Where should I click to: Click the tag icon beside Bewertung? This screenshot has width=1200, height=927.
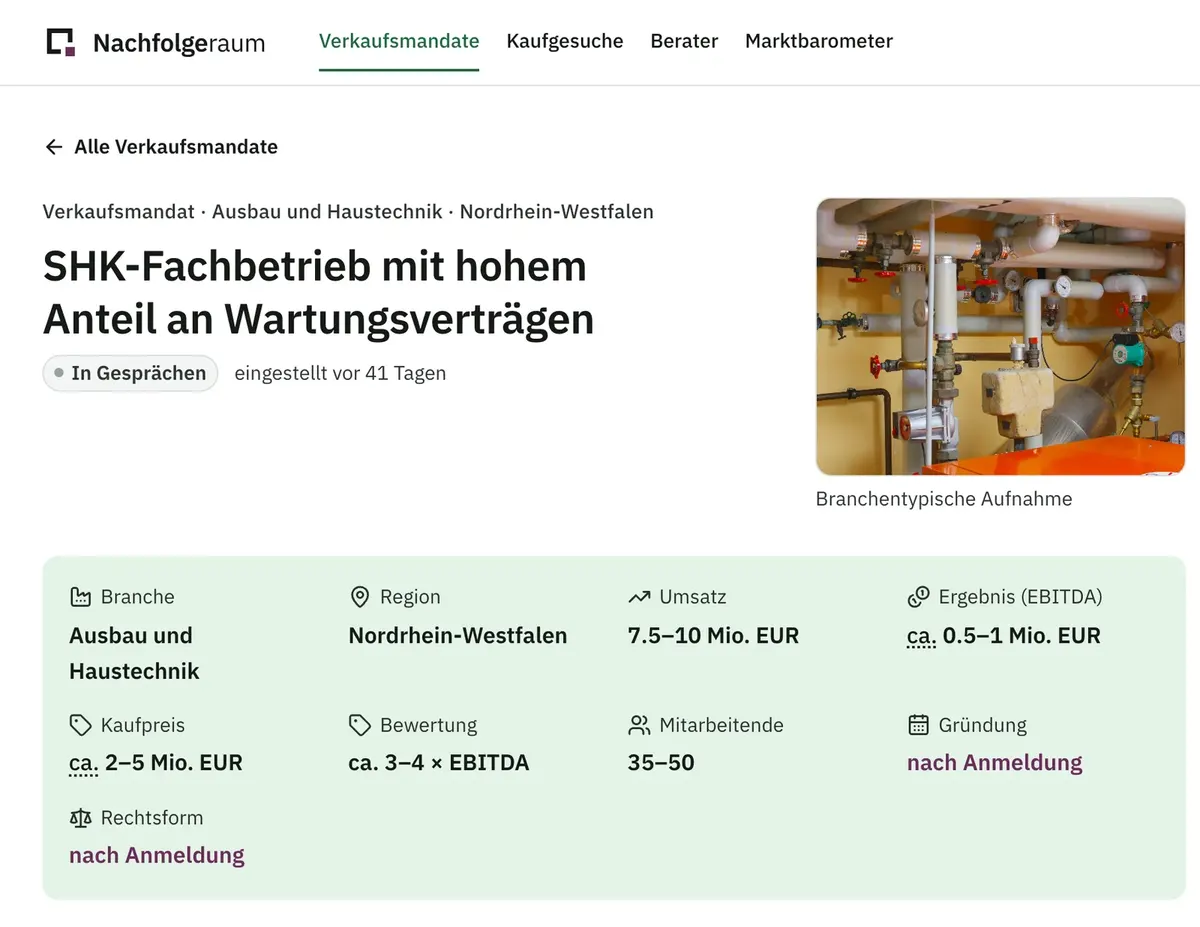(x=360, y=725)
